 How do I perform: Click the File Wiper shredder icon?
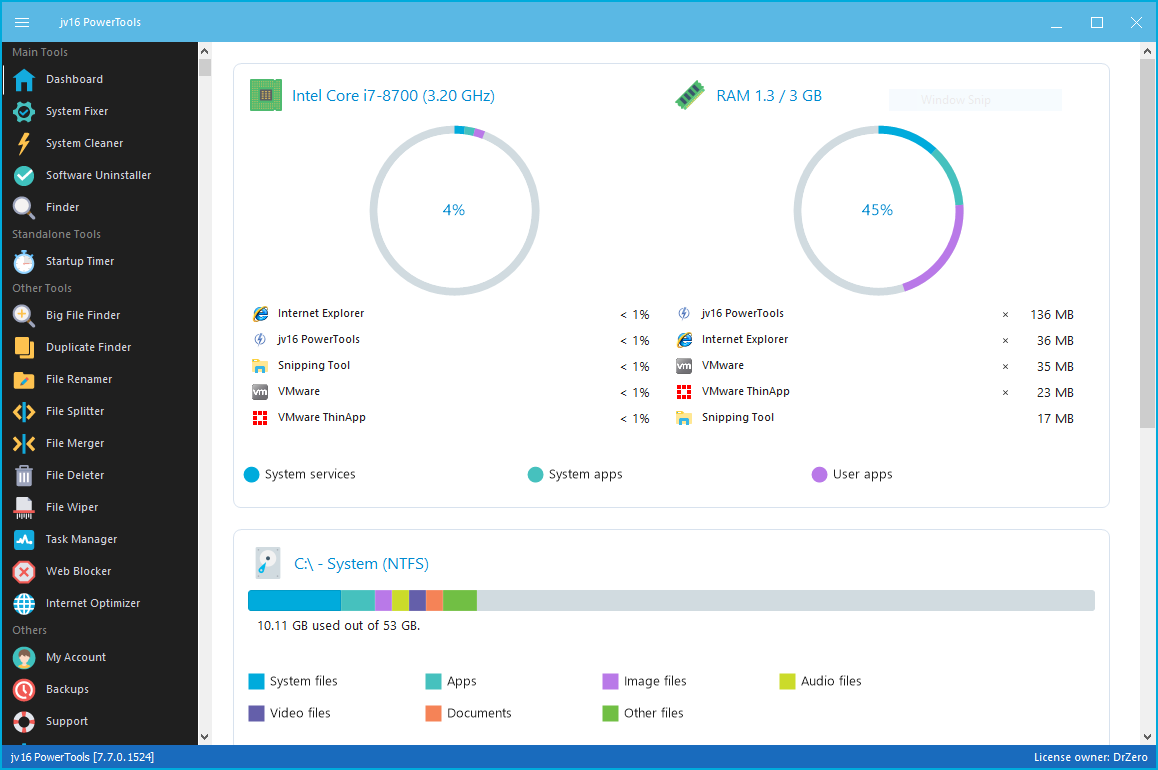tap(24, 507)
